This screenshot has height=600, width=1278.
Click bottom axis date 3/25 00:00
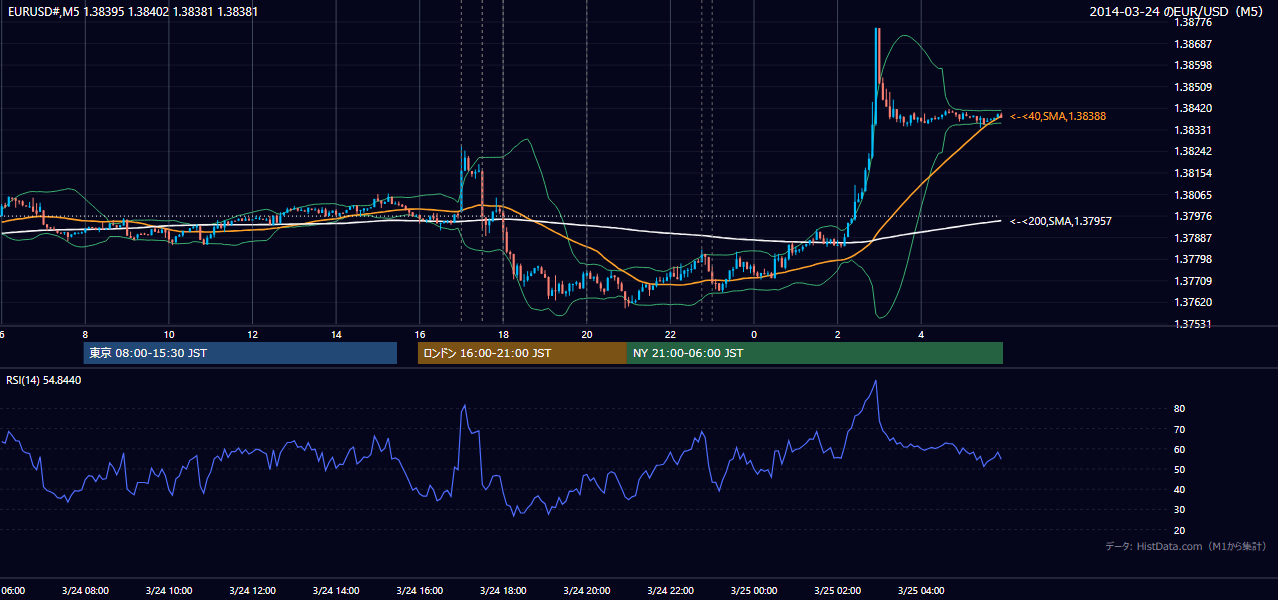pyautogui.click(x=754, y=591)
